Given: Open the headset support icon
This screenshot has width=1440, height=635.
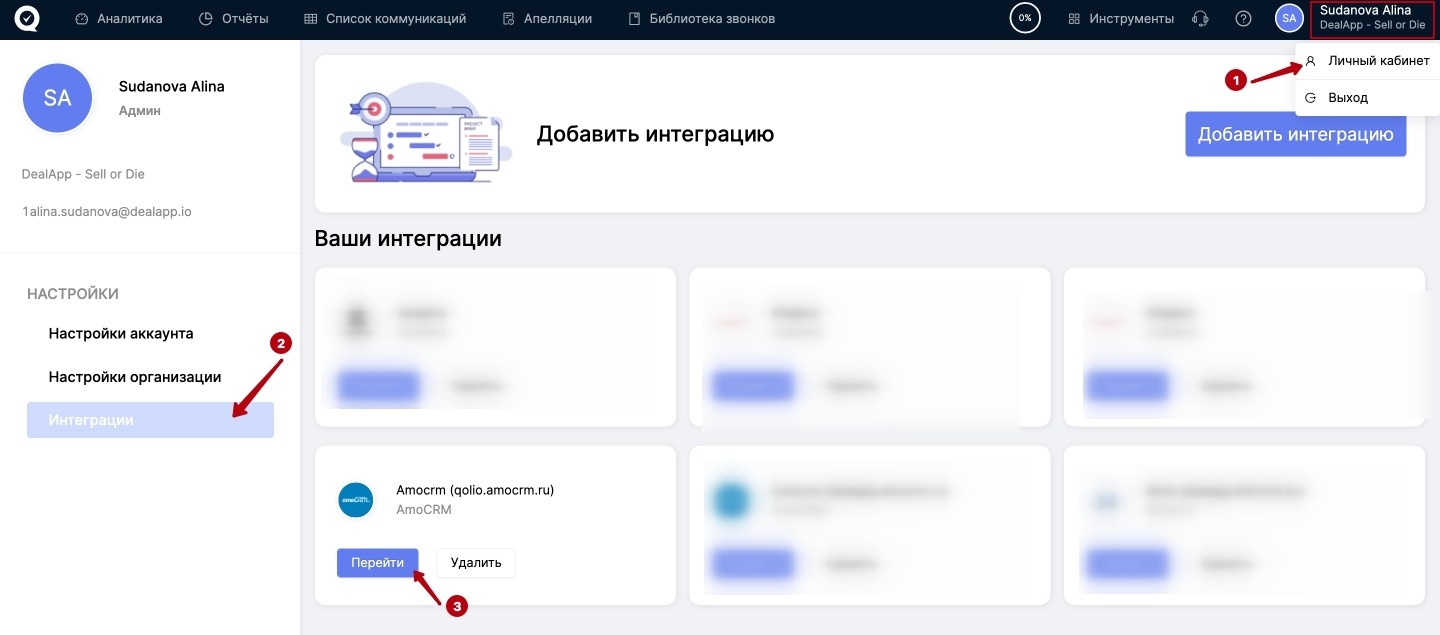Looking at the screenshot, I should [x=1201, y=19].
